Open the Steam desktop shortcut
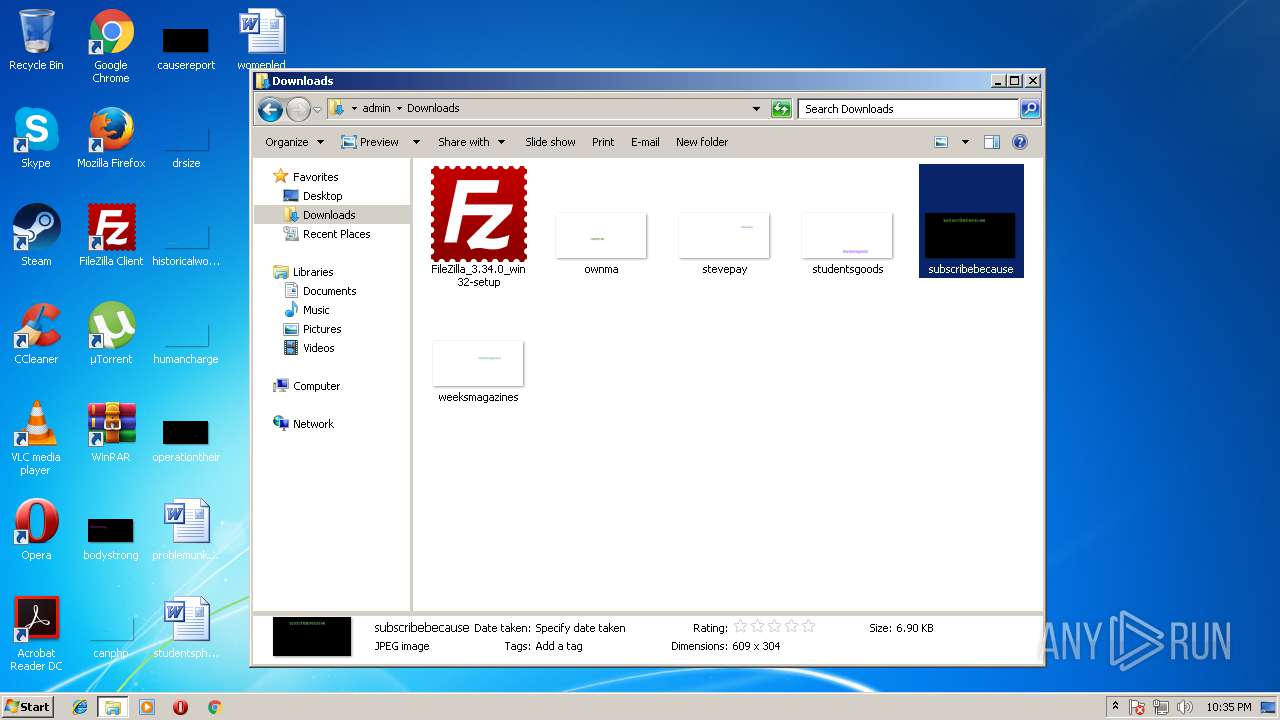The height and width of the screenshot is (720, 1280). (36, 236)
